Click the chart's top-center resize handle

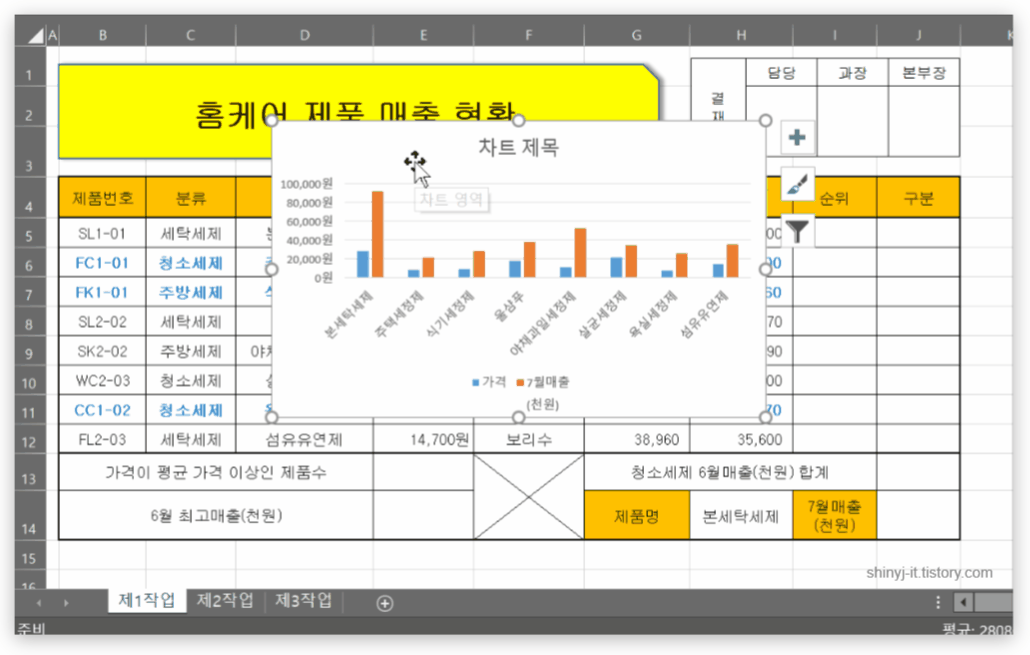tap(518, 121)
